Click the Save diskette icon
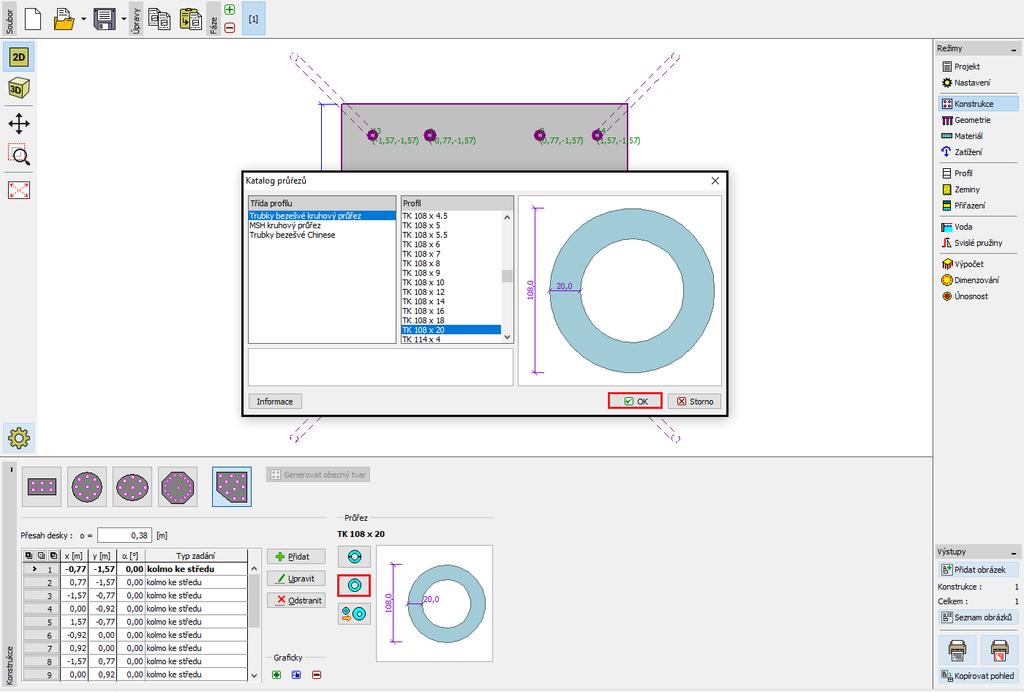Viewport: 1024px width, 692px height. (104, 19)
